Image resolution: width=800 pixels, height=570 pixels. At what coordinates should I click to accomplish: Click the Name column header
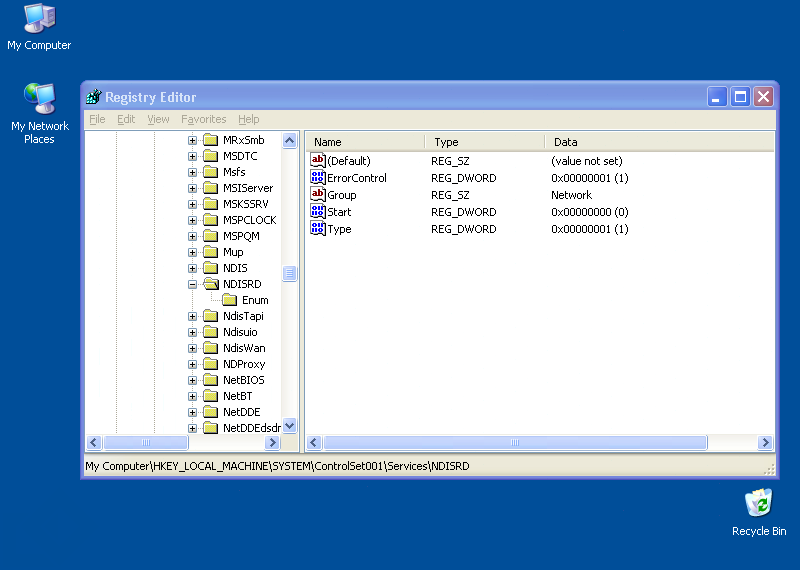coord(365,142)
